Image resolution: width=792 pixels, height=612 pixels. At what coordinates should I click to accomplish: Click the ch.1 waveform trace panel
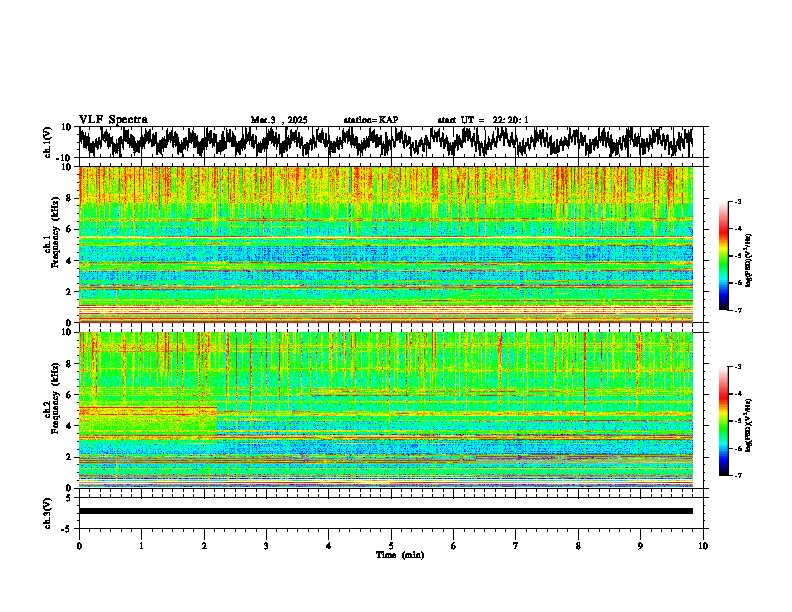[391, 142]
